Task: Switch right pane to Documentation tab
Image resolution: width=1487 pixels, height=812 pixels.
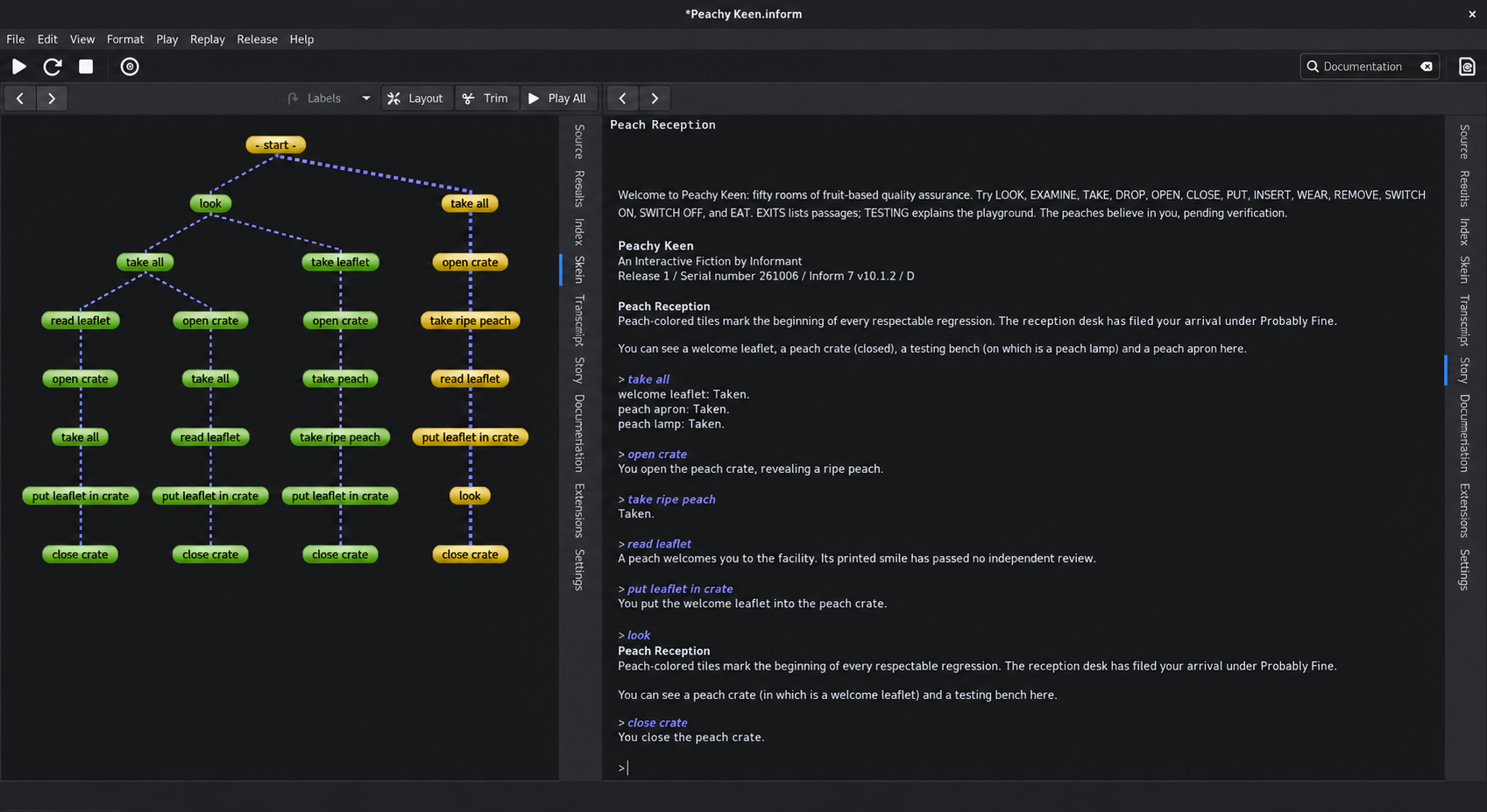Action: click(x=1464, y=433)
